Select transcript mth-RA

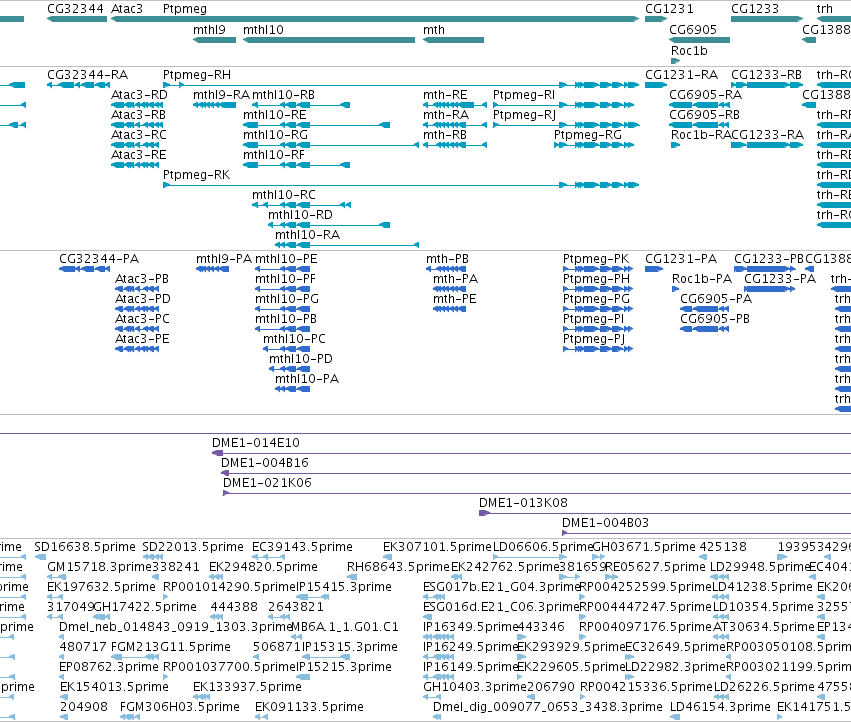pos(446,115)
